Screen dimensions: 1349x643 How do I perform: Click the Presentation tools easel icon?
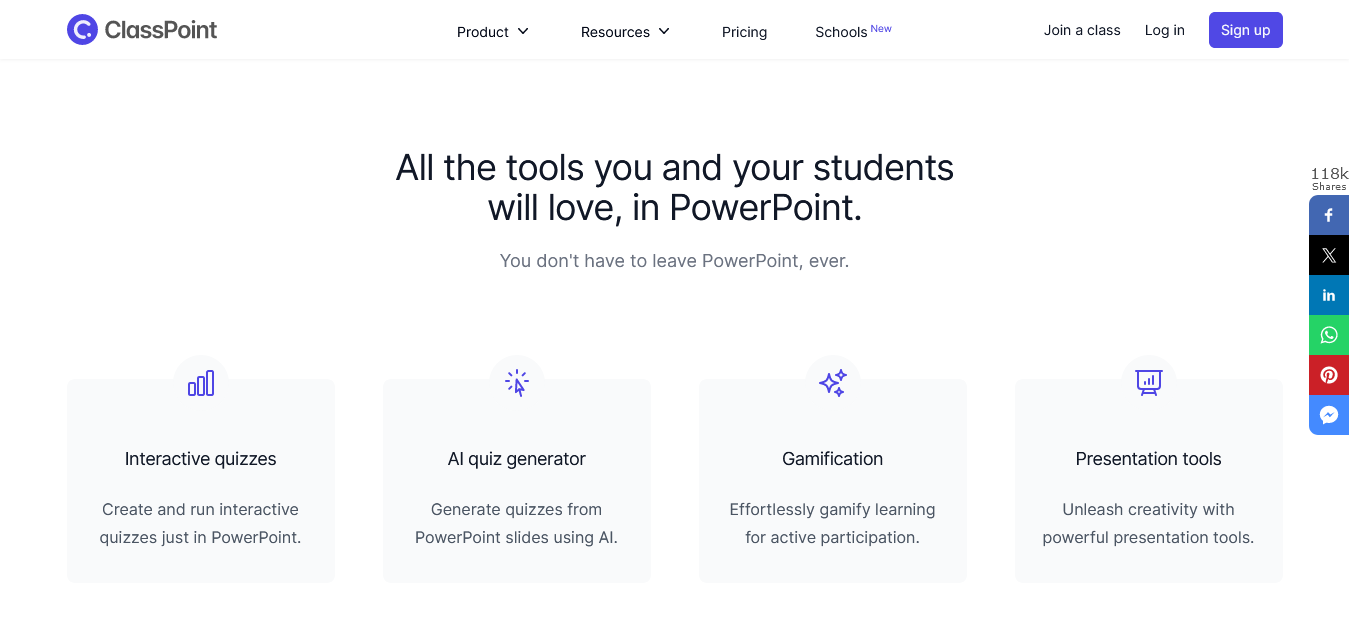(1149, 383)
